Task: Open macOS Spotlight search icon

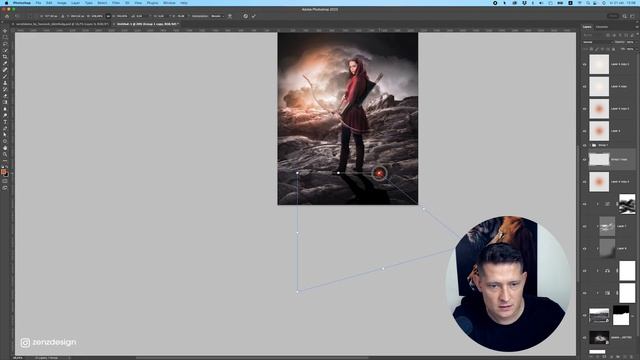Action: [x=588, y=3]
